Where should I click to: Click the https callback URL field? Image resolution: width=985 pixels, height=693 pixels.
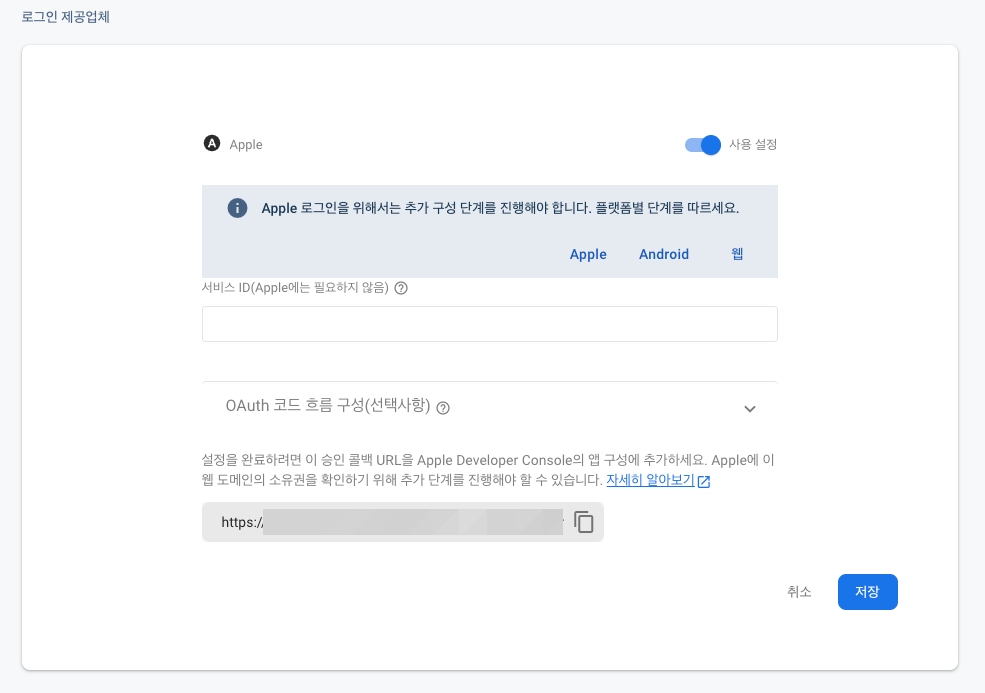click(403, 522)
